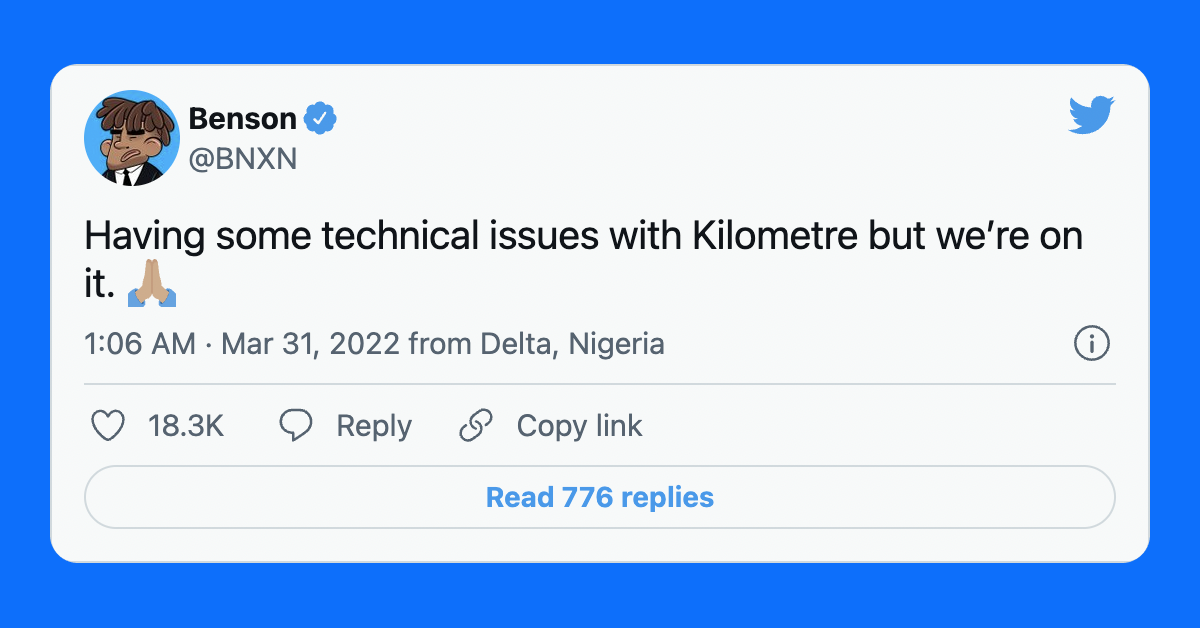Click the Twitter bird logo
1200x628 pixels.
click(1091, 115)
